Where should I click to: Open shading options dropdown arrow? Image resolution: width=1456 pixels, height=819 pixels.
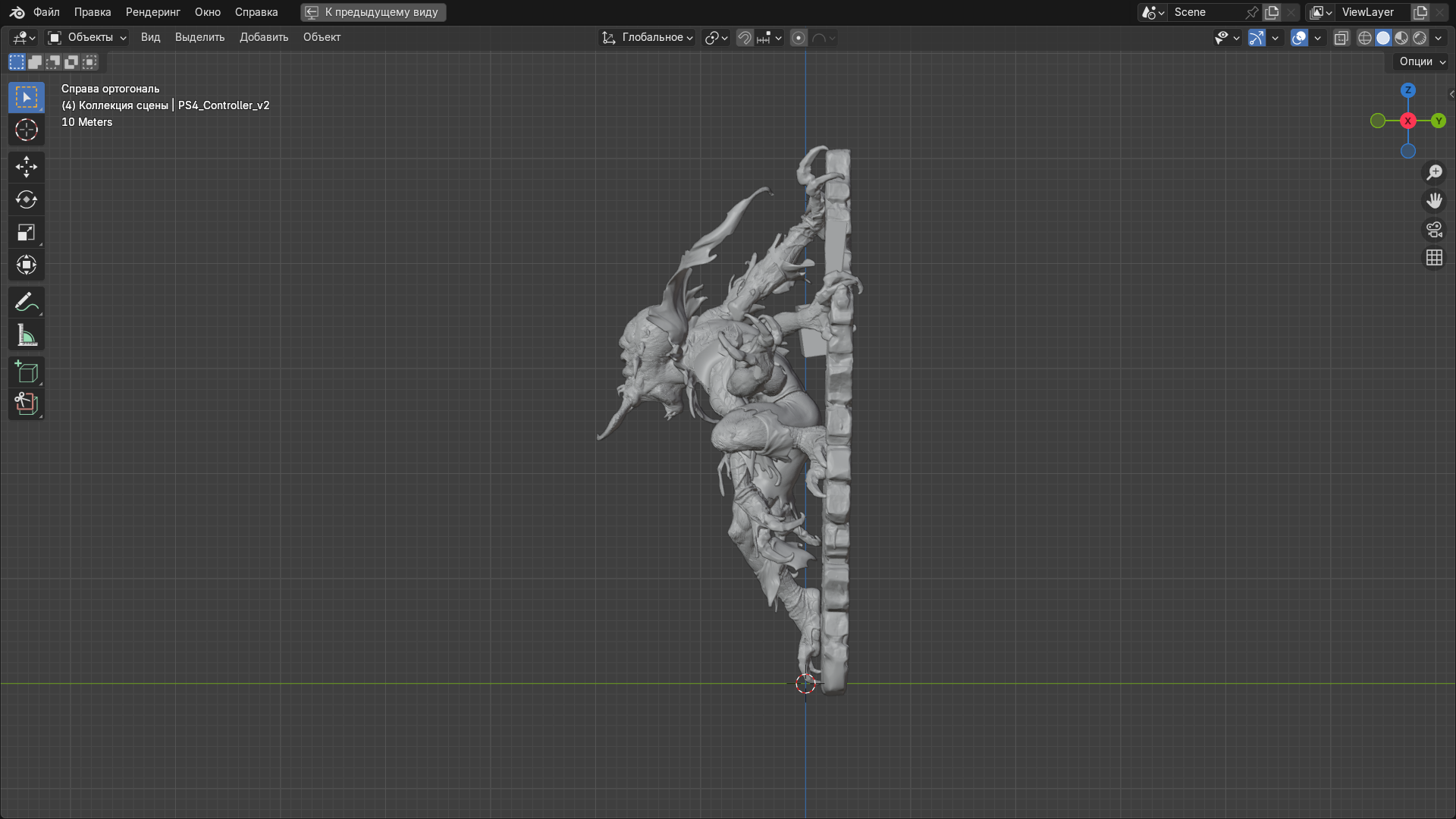pos(1439,38)
